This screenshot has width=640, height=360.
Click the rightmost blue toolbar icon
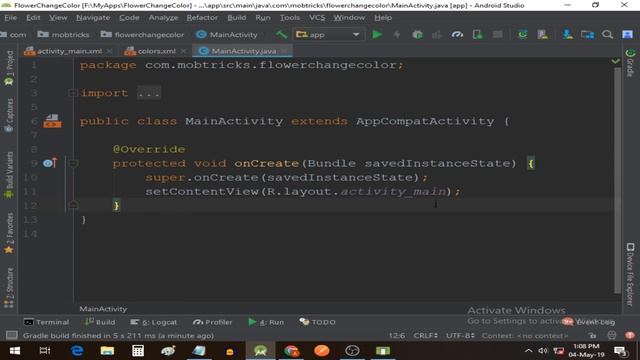click(x=627, y=35)
